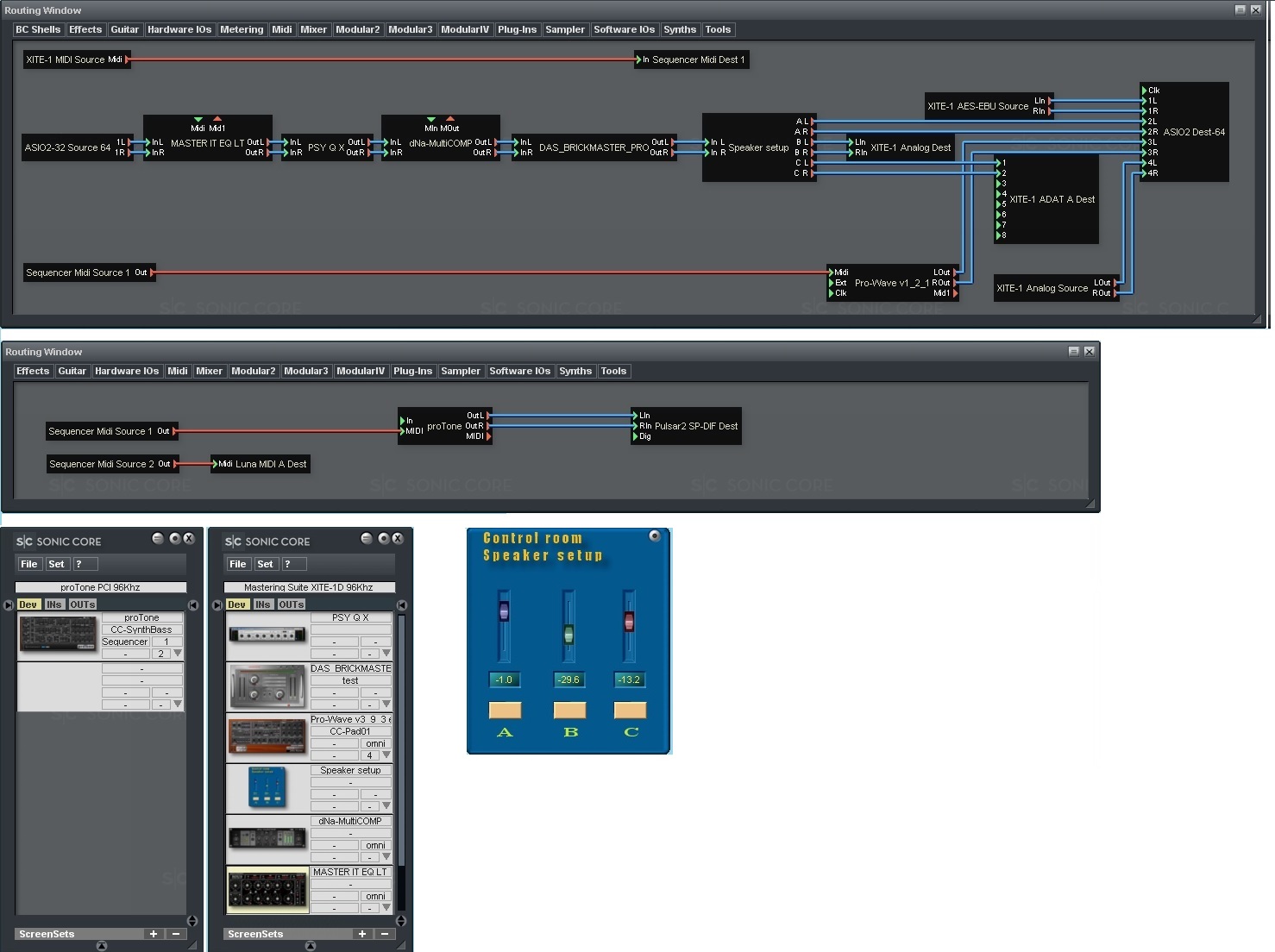Click the round pin icon in Control room panel

tap(655, 536)
